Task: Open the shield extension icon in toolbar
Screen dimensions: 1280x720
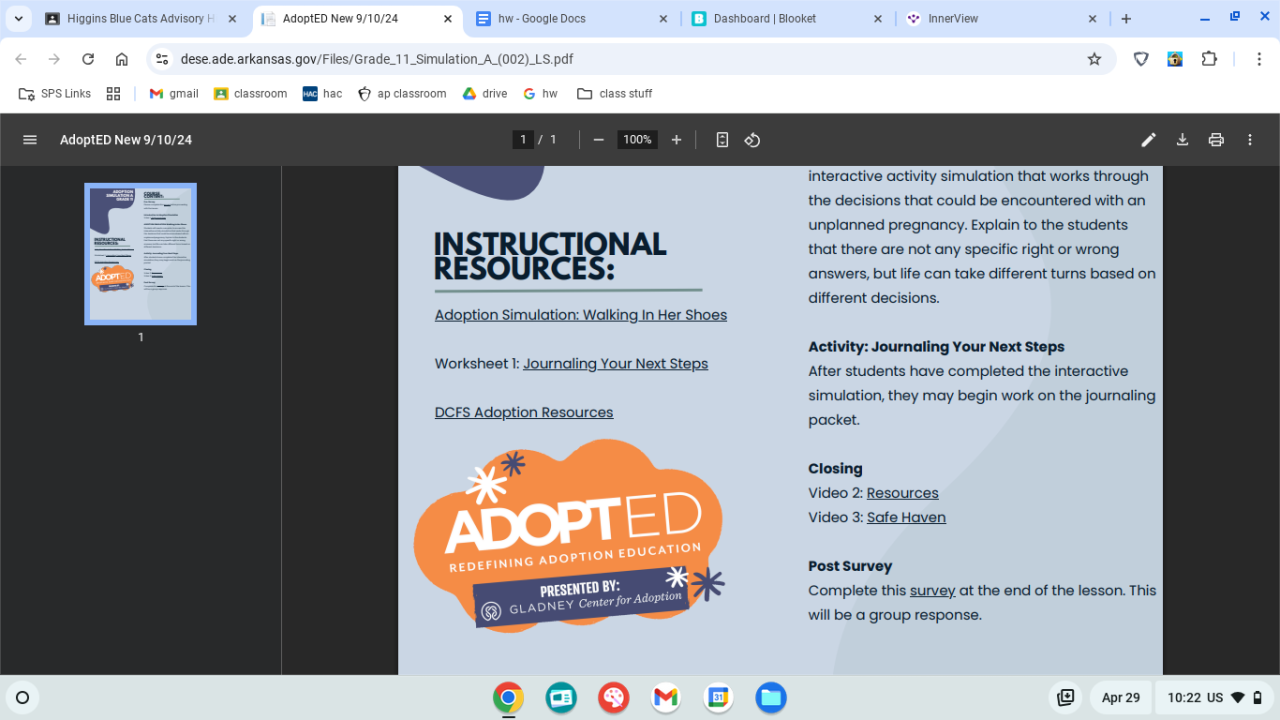Action: tap(1141, 59)
